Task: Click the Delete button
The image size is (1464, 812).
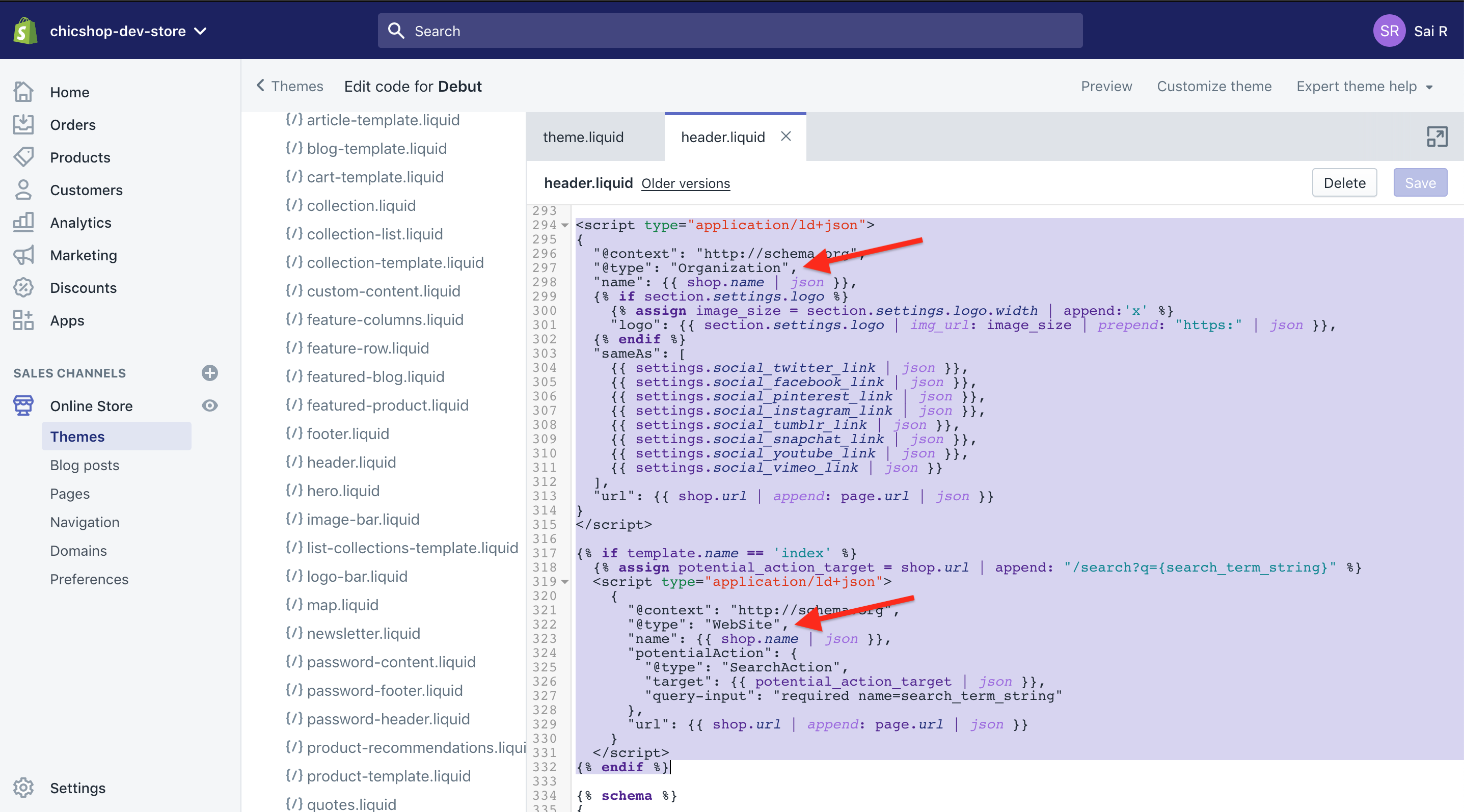Action: coord(1344,182)
